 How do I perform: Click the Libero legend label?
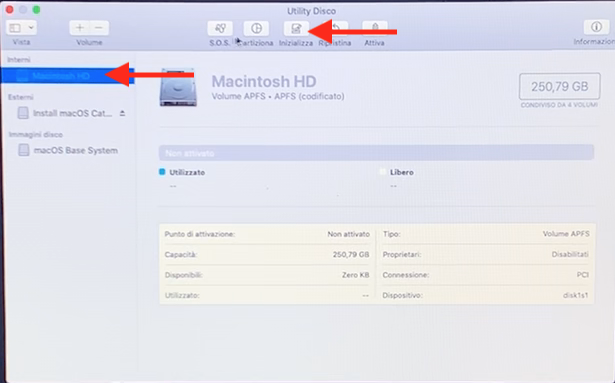click(x=402, y=172)
